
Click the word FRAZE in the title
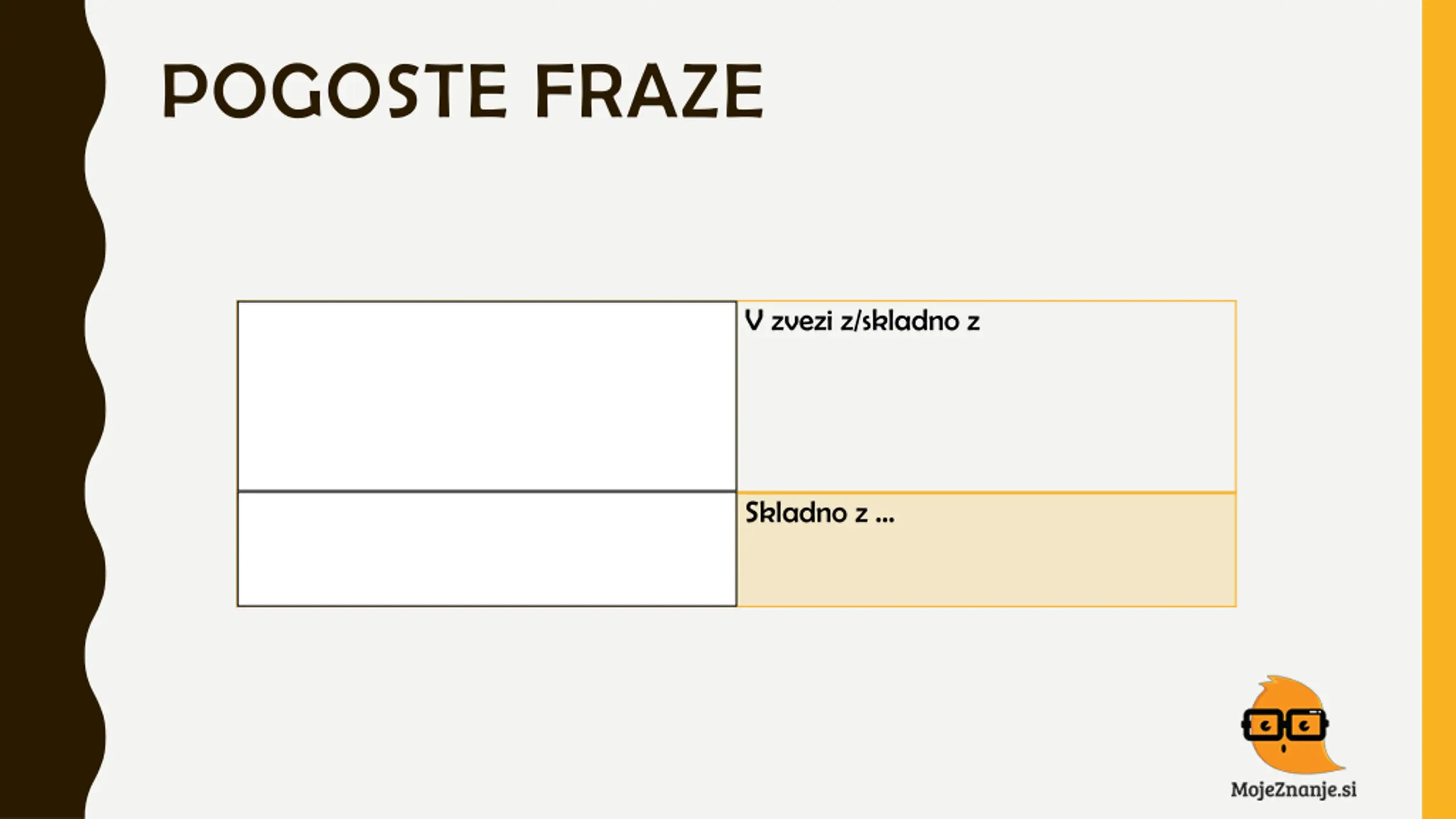pos(649,91)
